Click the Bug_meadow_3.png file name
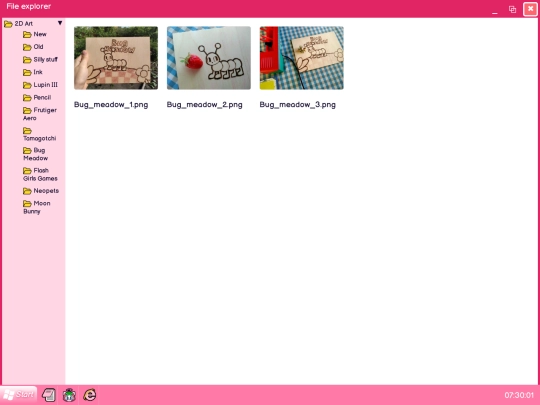Image resolution: width=540 pixels, height=405 pixels. pos(298,105)
